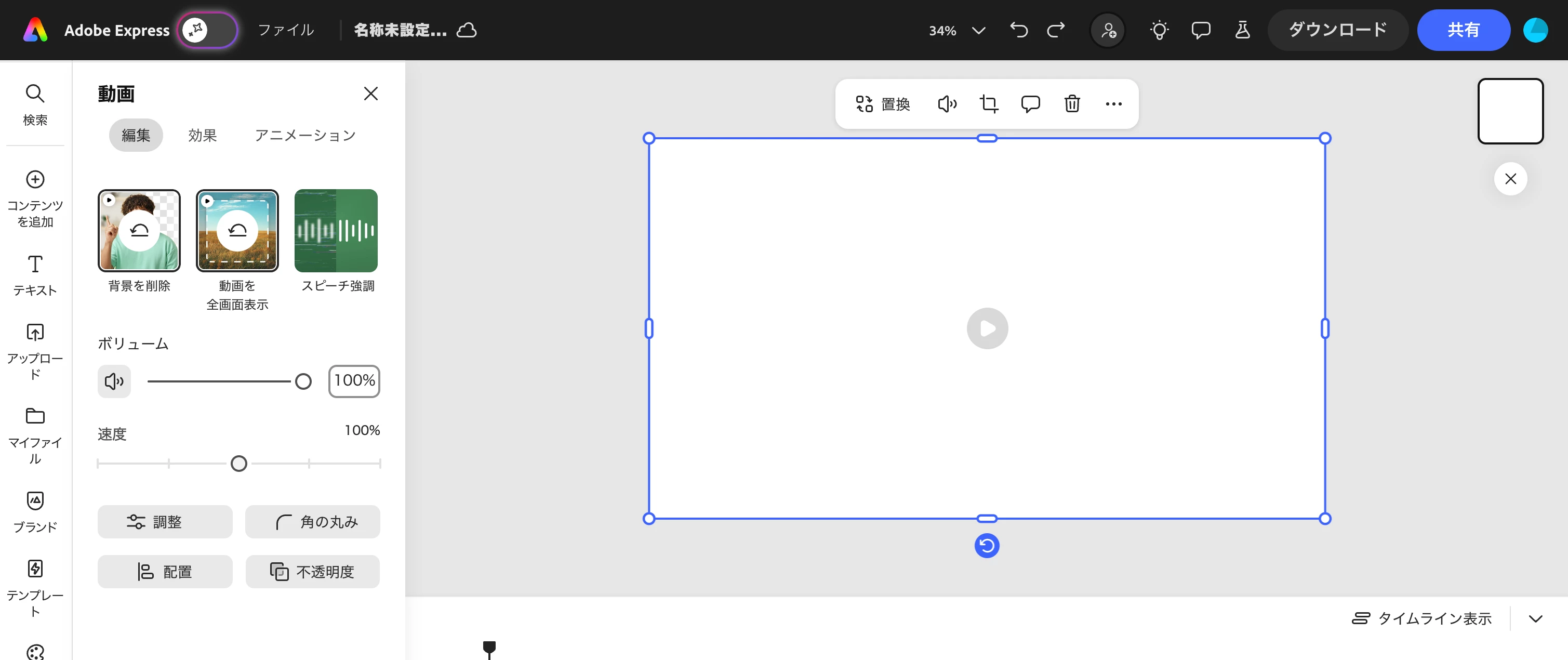Open コンテンツを追加 in the sidebar
The width and height of the screenshot is (1568, 660).
35,199
